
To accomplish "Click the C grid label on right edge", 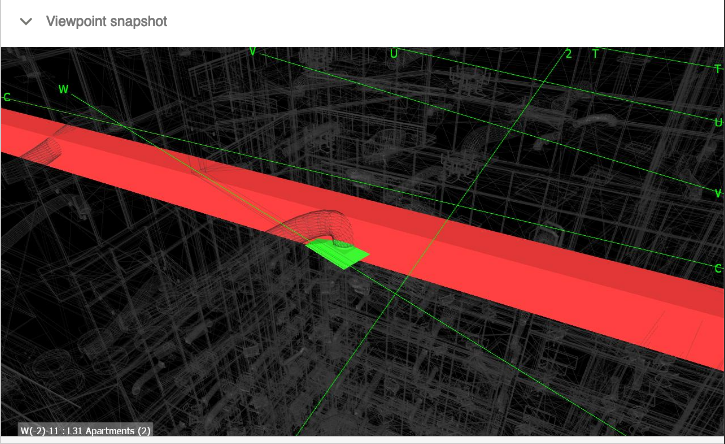I will (x=718, y=268).
